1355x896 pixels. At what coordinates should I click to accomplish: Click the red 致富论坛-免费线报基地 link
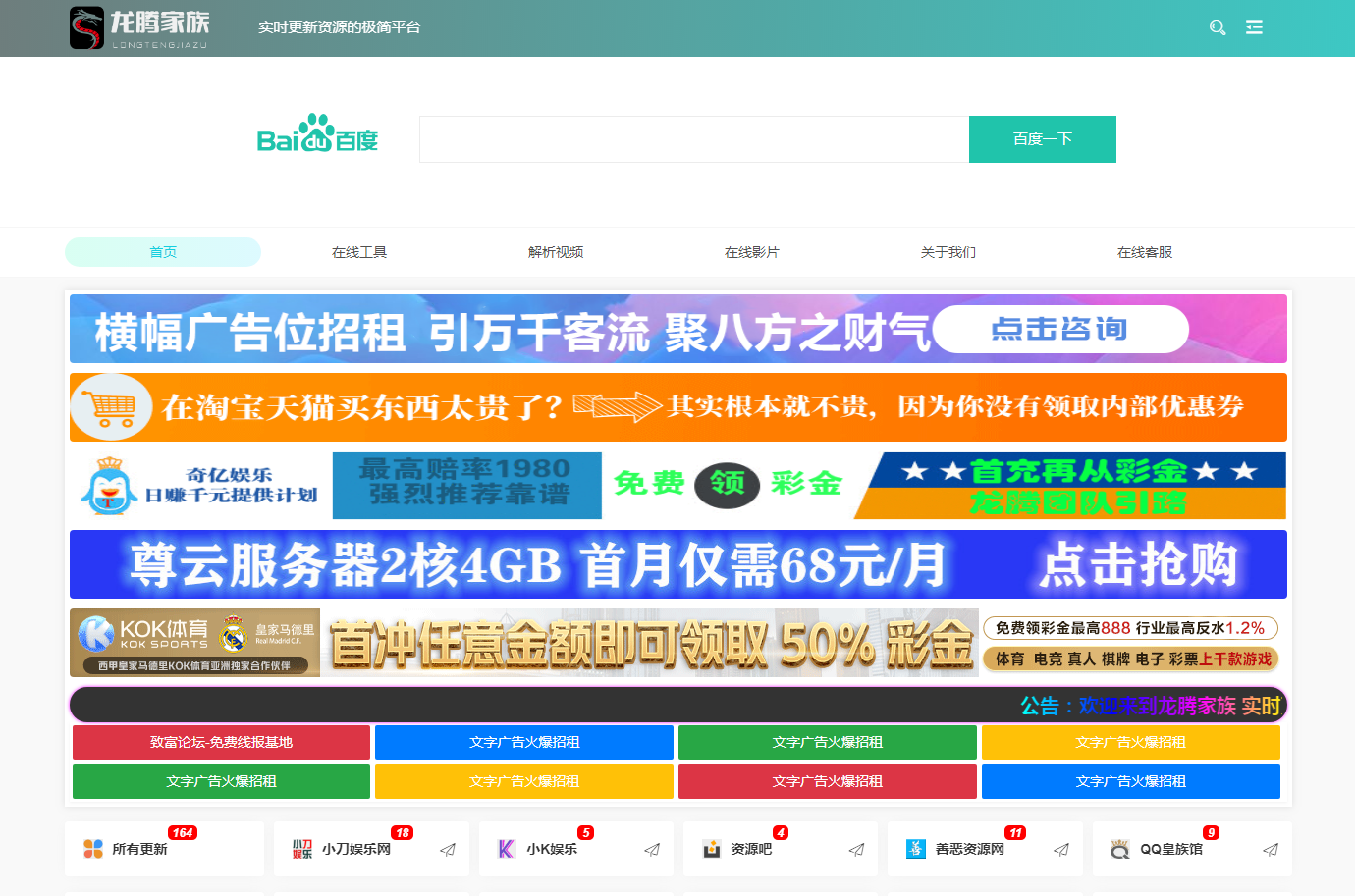click(x=221, y=742)
